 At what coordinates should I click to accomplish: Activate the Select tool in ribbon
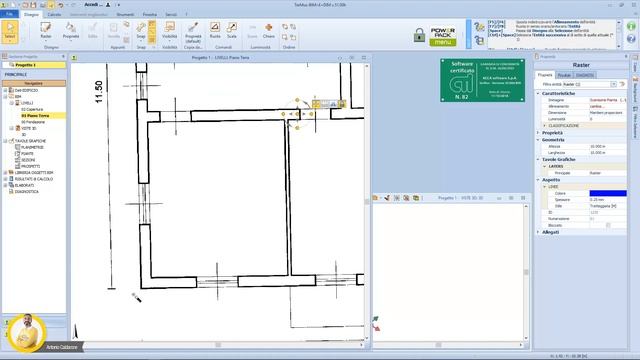[10, 31]
